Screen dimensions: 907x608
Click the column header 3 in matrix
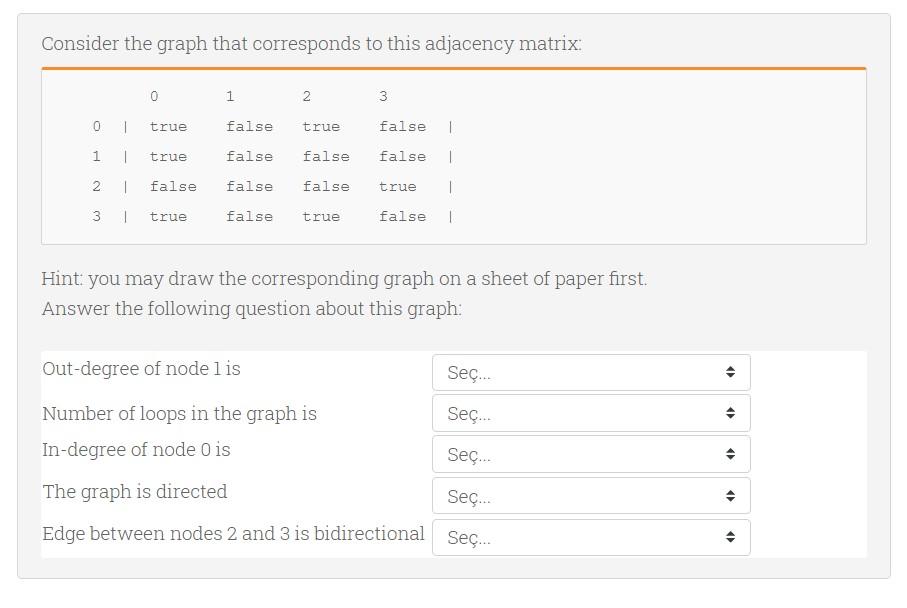click(x=383, y=97)
